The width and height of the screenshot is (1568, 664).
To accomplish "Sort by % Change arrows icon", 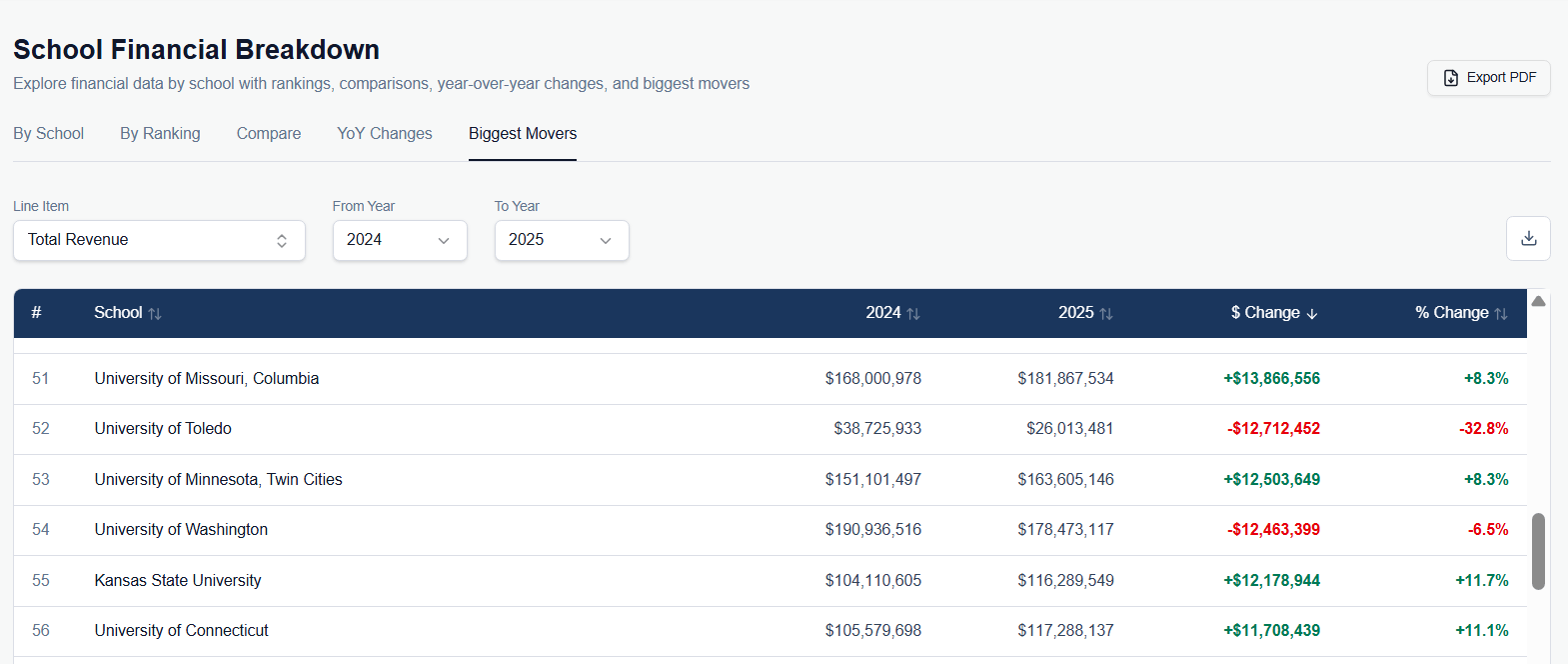I will (x=1501, y=314).
